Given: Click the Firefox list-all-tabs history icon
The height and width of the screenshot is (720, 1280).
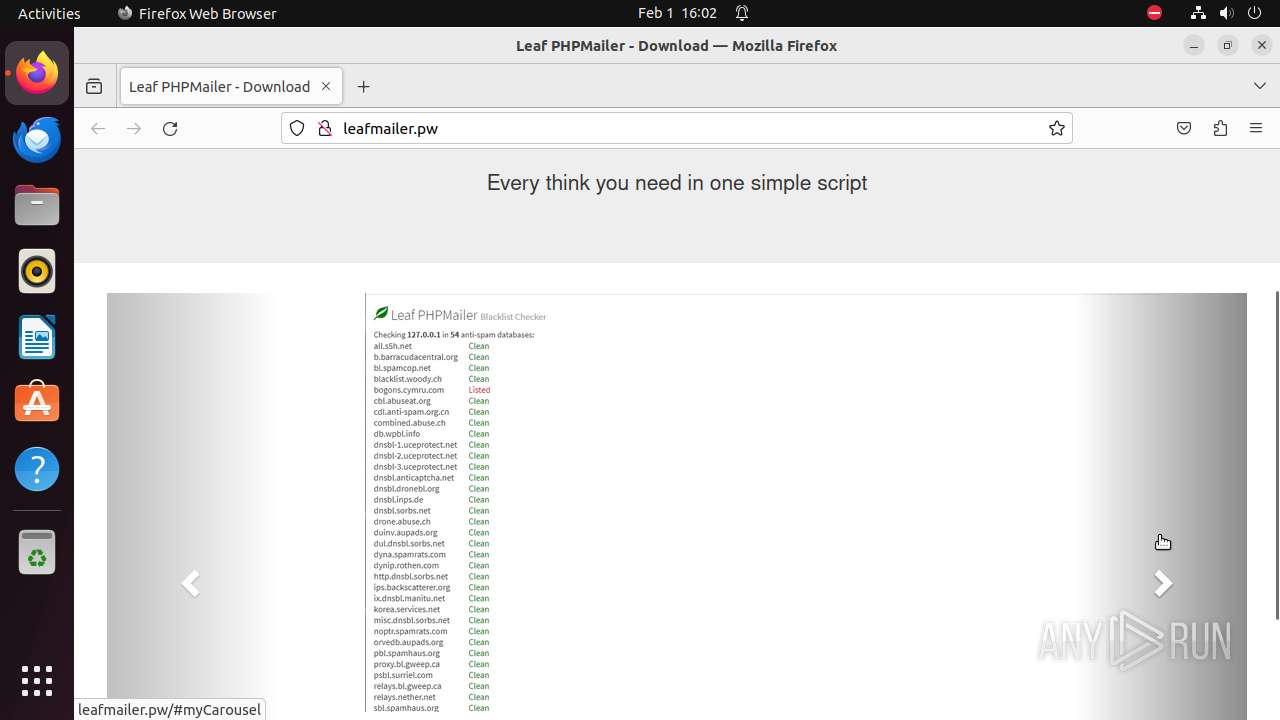Looking at the screenshot, I should point(94,87).
